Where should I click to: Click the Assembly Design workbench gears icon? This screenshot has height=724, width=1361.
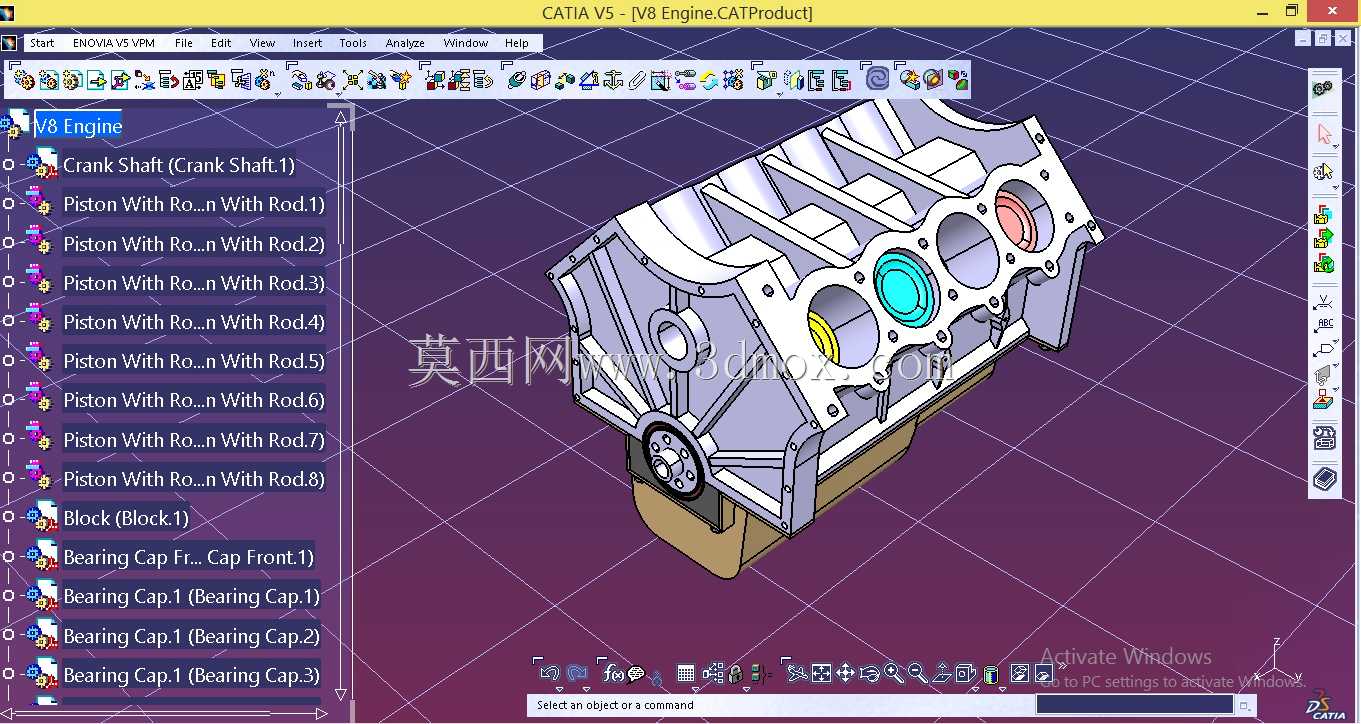tap(1323, 88)
